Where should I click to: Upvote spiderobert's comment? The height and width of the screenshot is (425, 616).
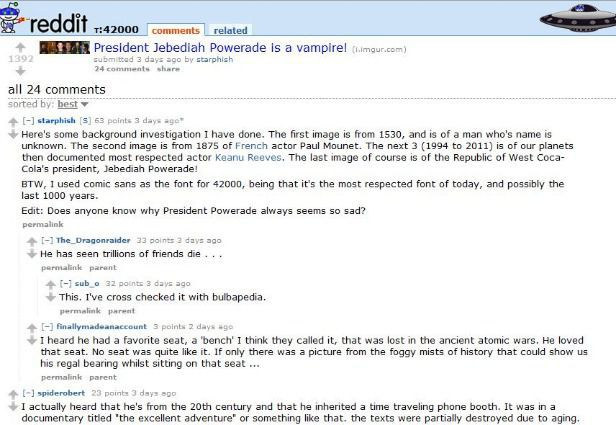click(x=13, y=394)
